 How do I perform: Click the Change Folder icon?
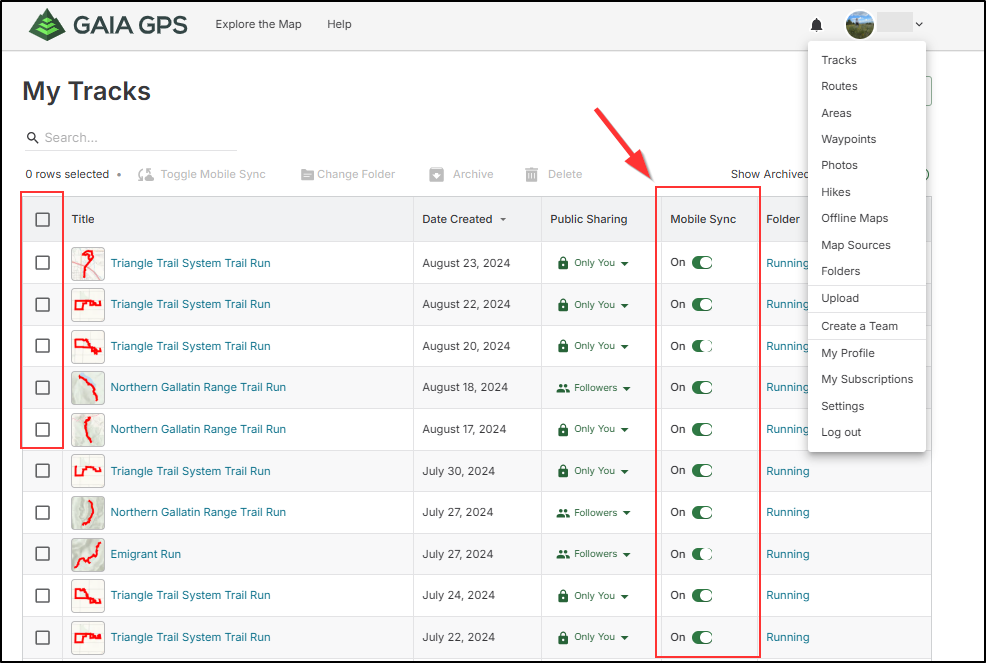pos(307,175)
